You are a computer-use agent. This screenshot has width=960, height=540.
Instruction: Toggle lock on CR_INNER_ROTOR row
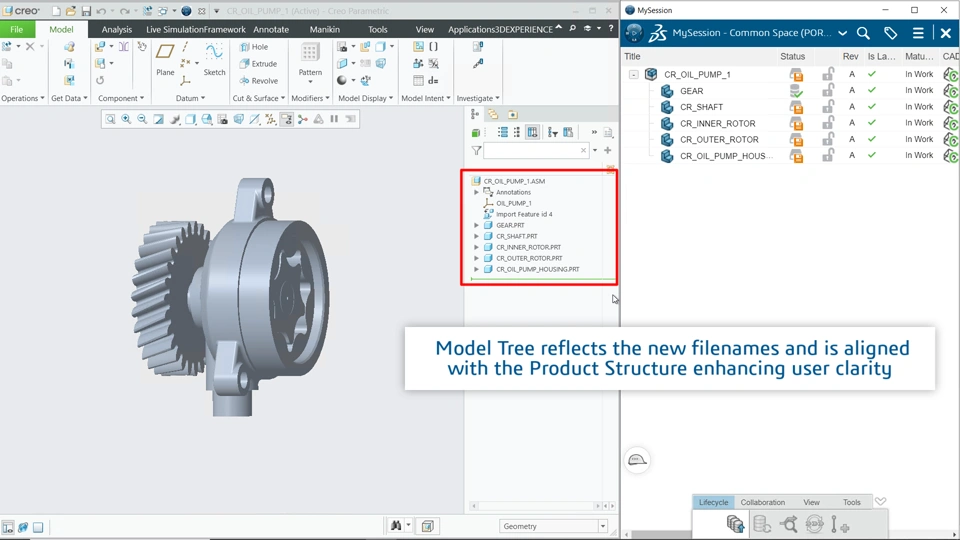828,122
